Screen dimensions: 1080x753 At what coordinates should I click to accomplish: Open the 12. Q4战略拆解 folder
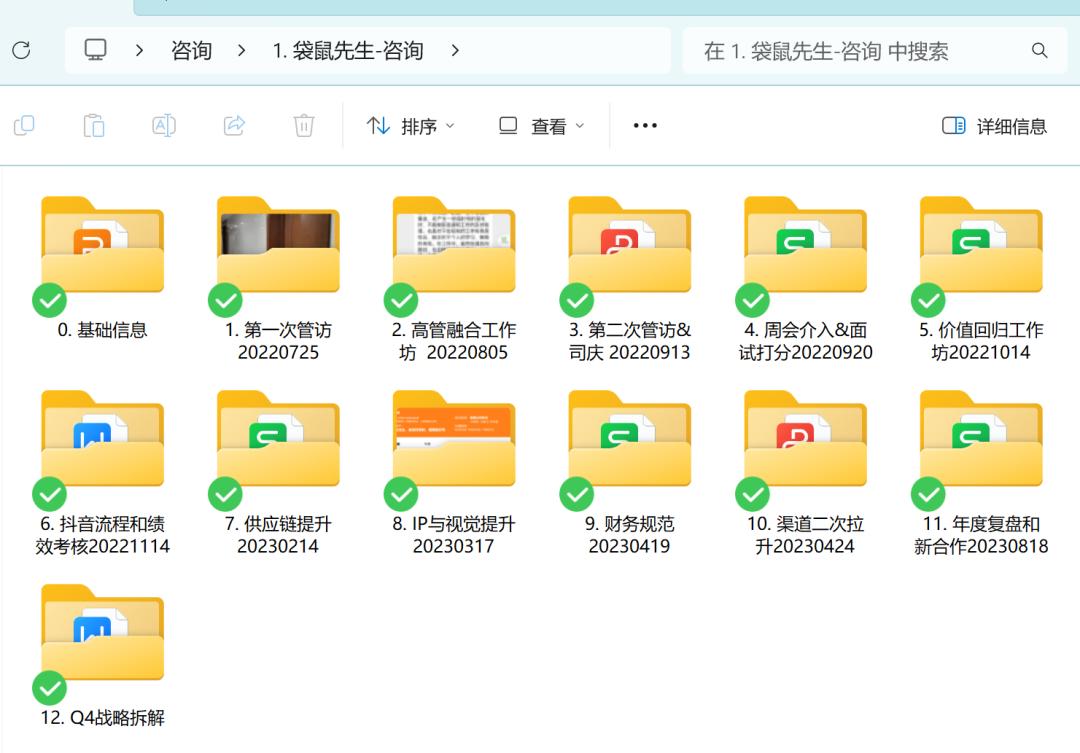point(102,630)
